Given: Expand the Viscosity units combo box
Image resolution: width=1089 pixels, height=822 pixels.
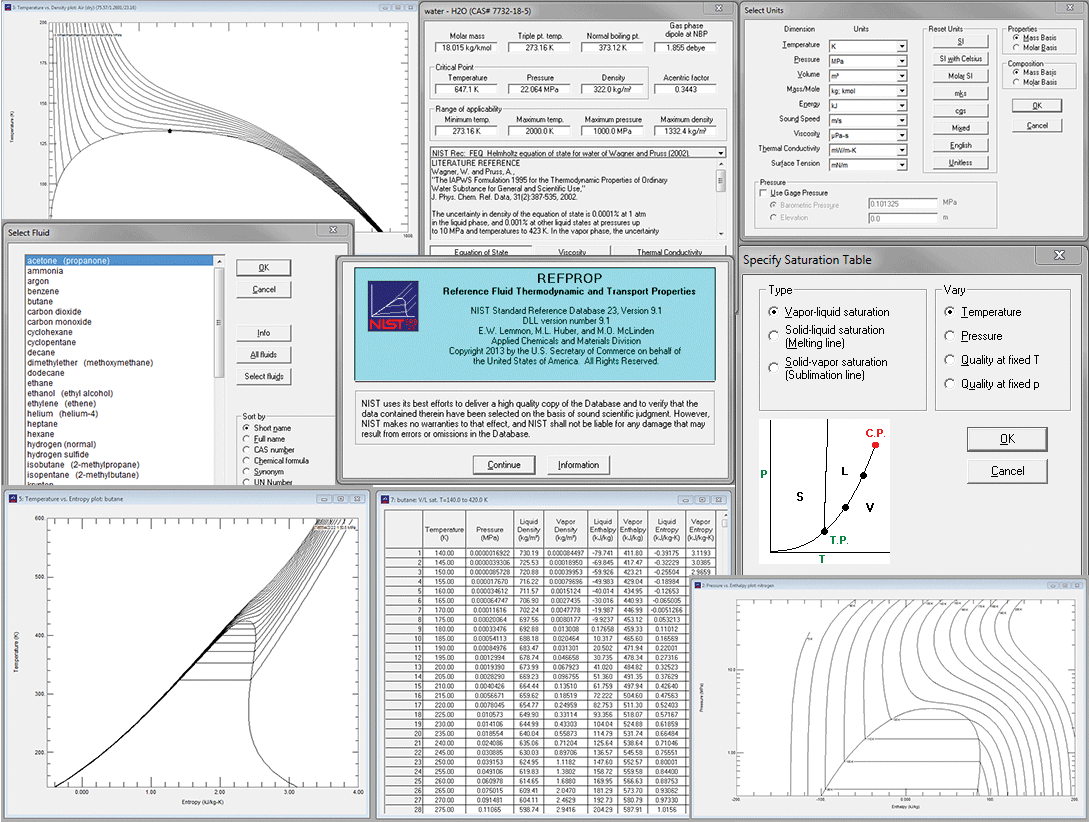Looking at the screenshot, I should coord(901,135).
